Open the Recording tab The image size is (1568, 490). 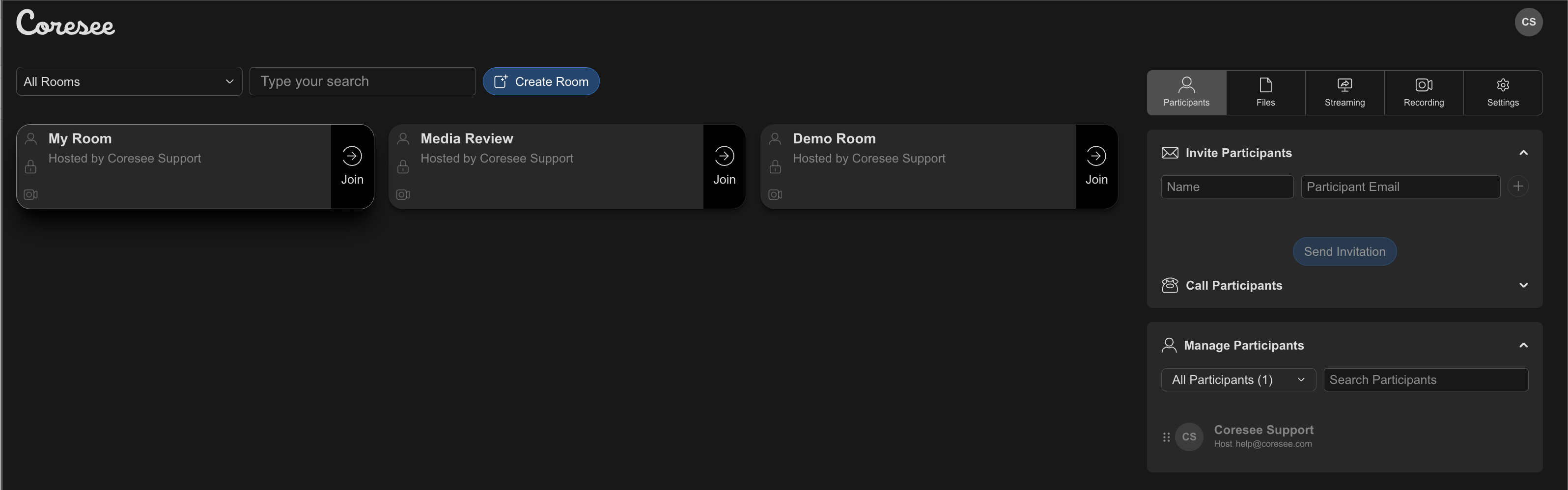[1424, 92]
